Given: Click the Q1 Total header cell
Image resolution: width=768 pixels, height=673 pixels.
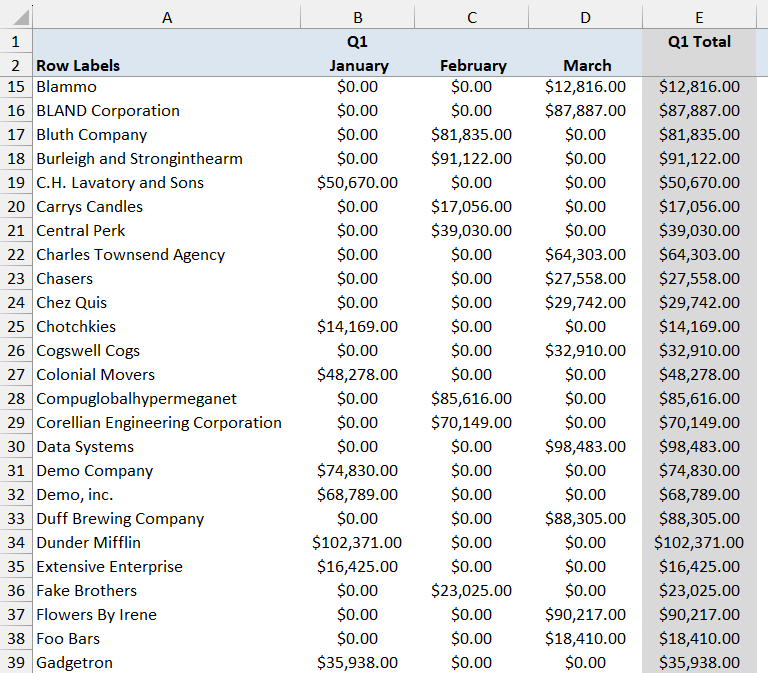Looking at the screenshot, I should click(x=699, y=42).
